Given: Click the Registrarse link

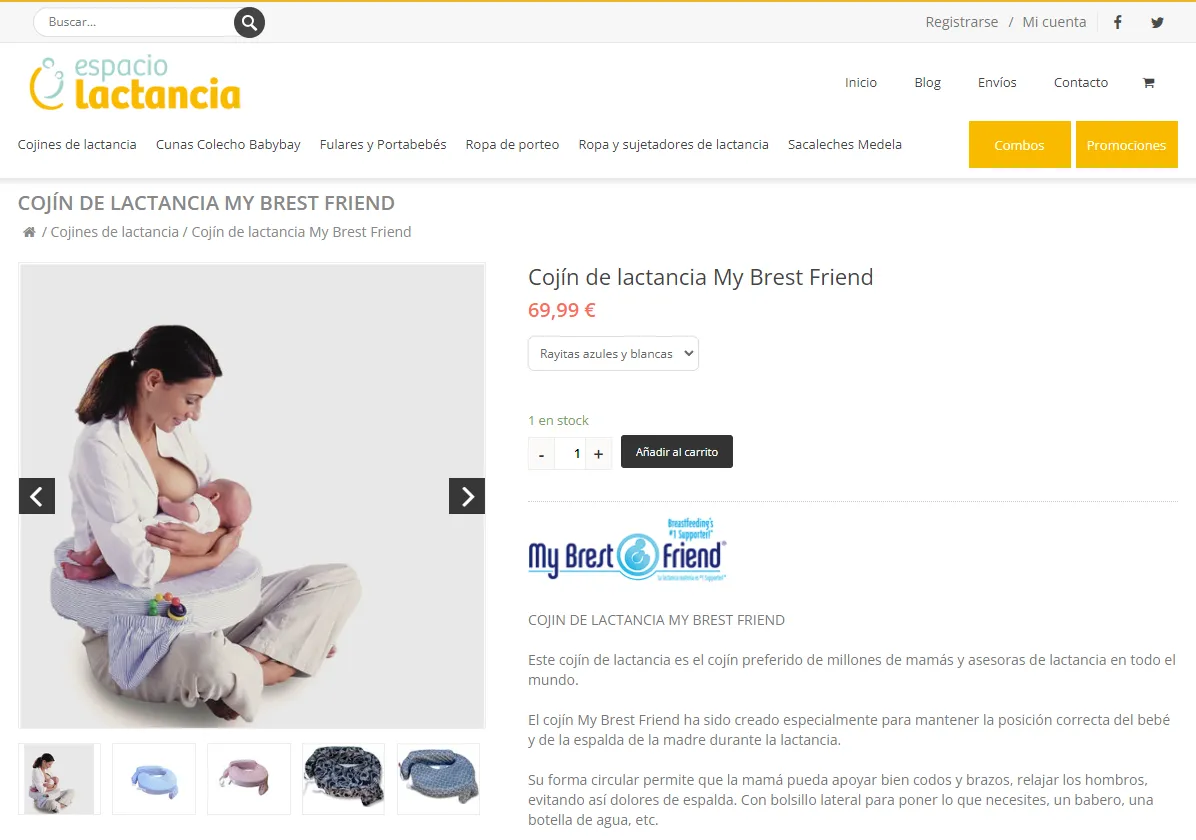Looking at the screenshot, I should tap(961, 22).
